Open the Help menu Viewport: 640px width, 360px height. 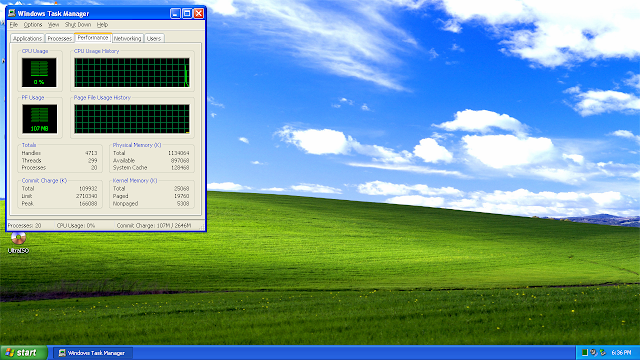point(102,25)
